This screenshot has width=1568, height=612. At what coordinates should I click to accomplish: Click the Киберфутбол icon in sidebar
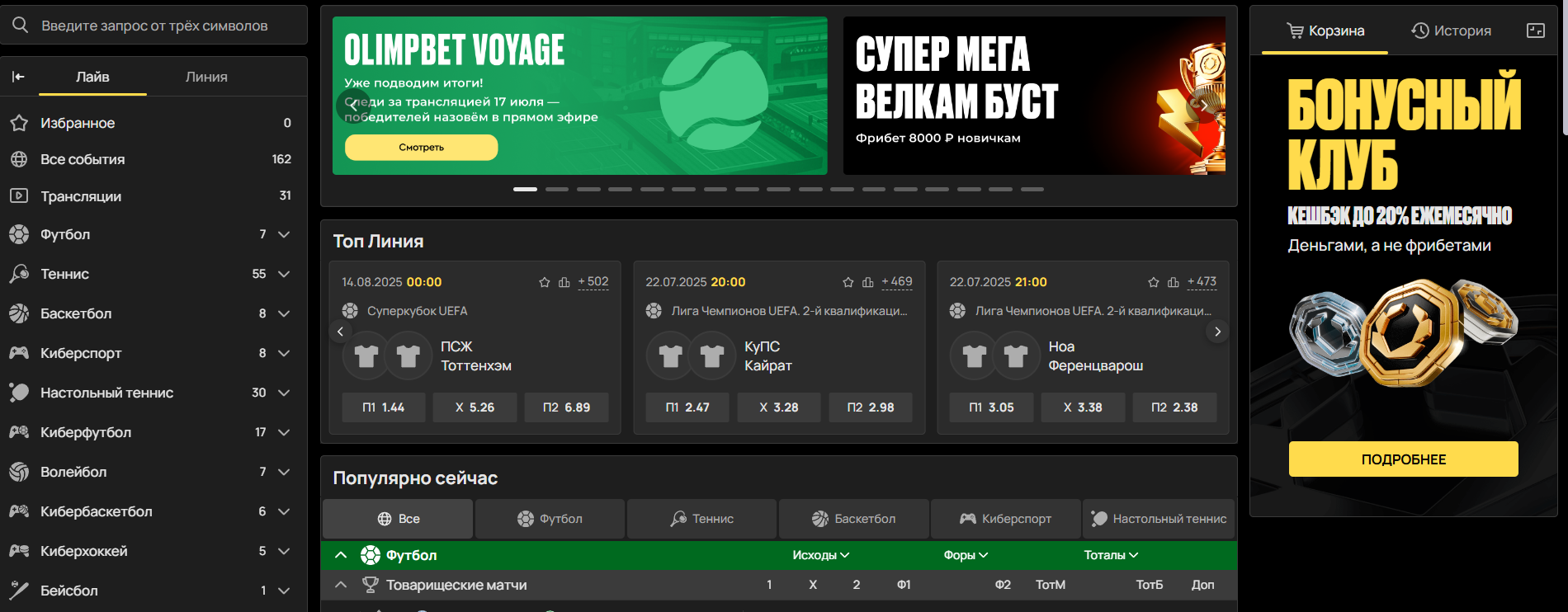click(x=19, y=432)
